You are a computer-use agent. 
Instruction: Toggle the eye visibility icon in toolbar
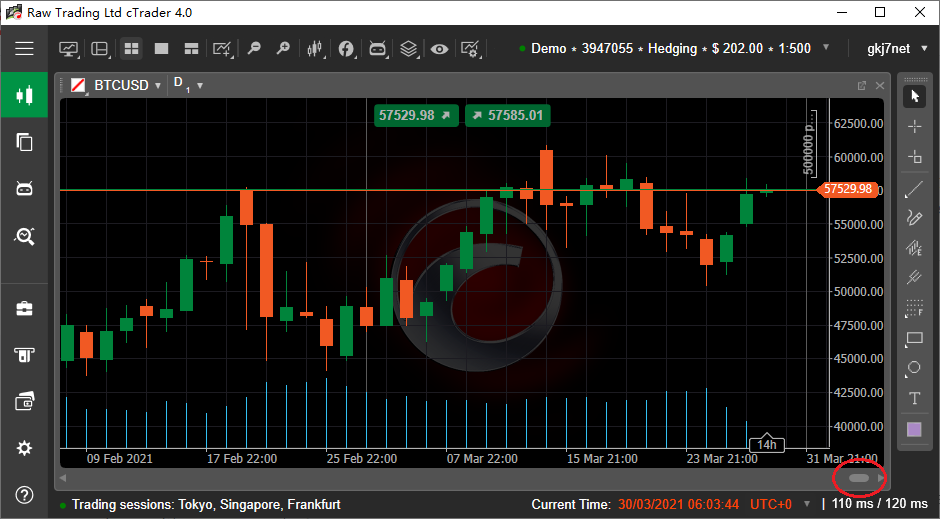coord(439,48)
